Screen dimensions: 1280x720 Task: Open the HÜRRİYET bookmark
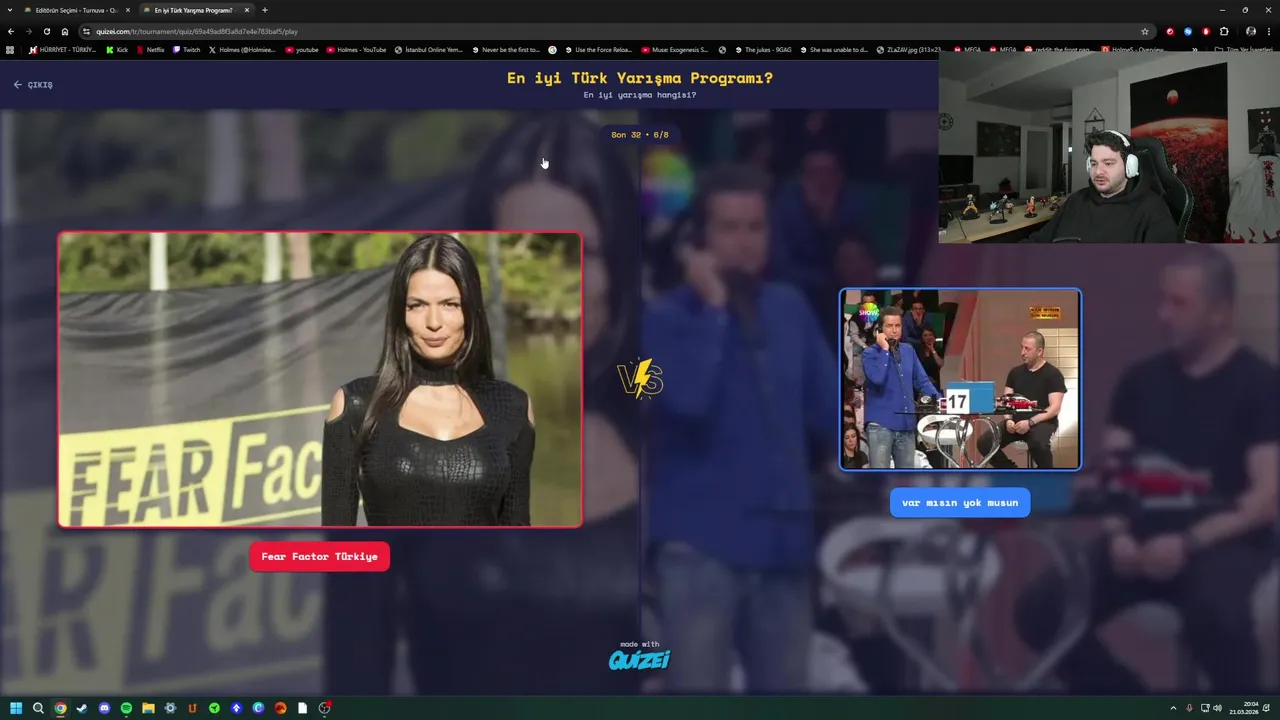(63, 49)
